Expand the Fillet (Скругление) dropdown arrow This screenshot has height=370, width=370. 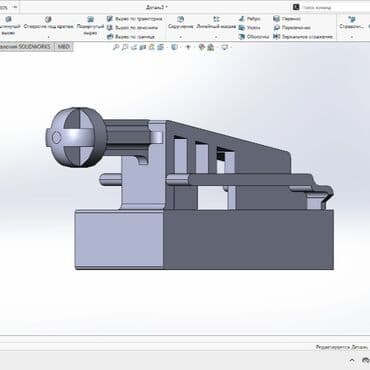(181, 37)
